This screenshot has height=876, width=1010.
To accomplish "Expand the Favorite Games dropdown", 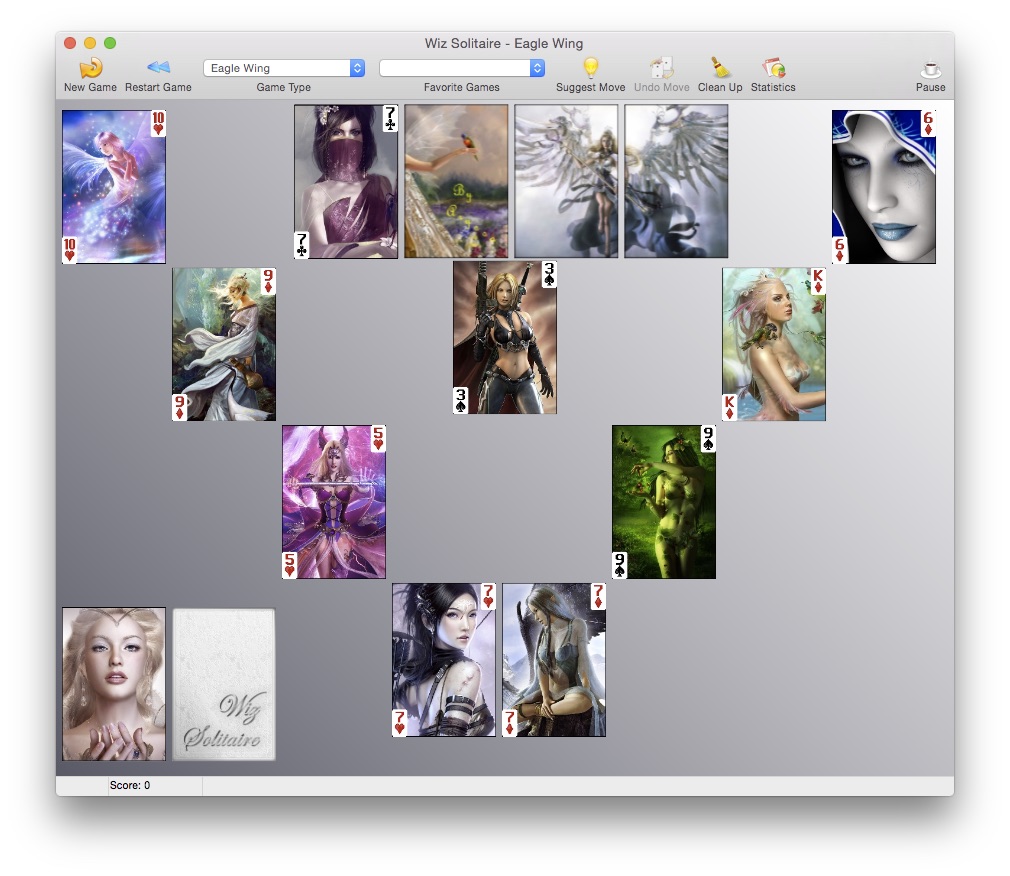I will 461,68.
